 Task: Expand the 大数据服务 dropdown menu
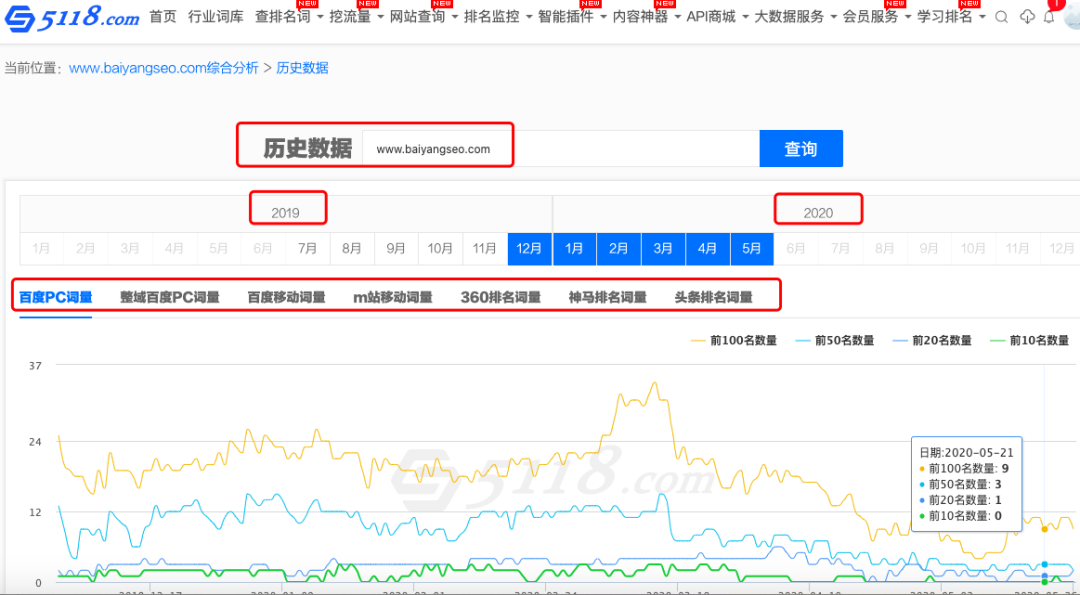796,17
